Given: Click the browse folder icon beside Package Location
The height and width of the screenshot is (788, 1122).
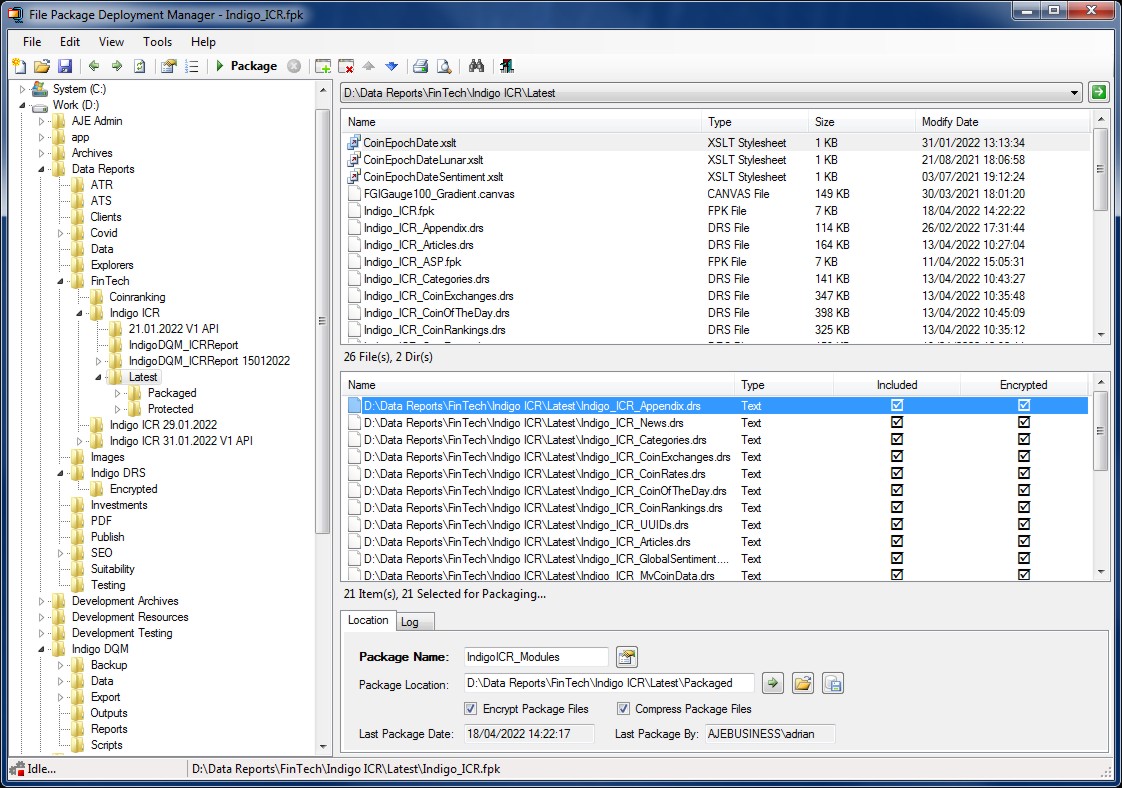Looking at the screenshot, I should (802, 683).
